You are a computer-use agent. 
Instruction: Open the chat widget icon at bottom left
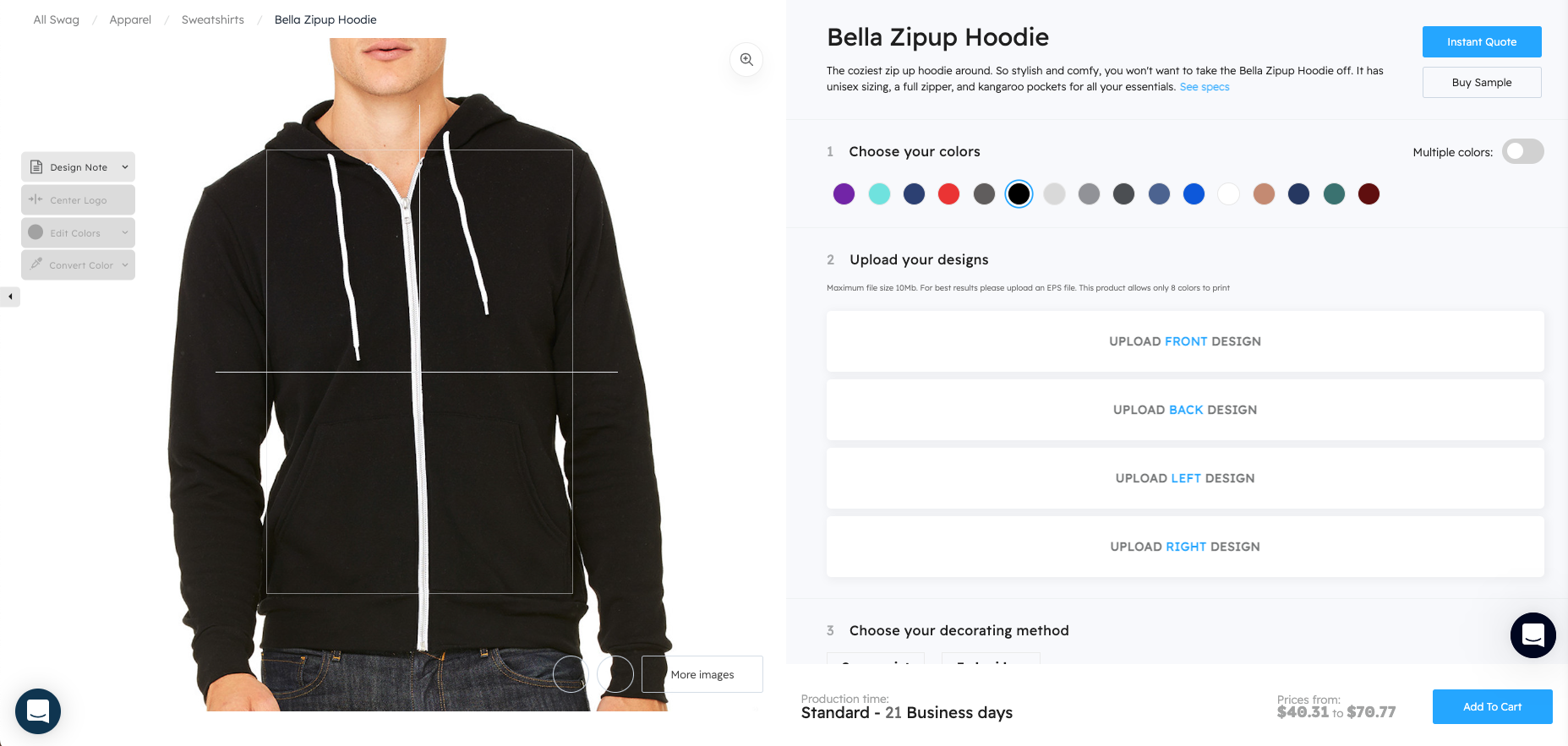(x=38, y=711)
